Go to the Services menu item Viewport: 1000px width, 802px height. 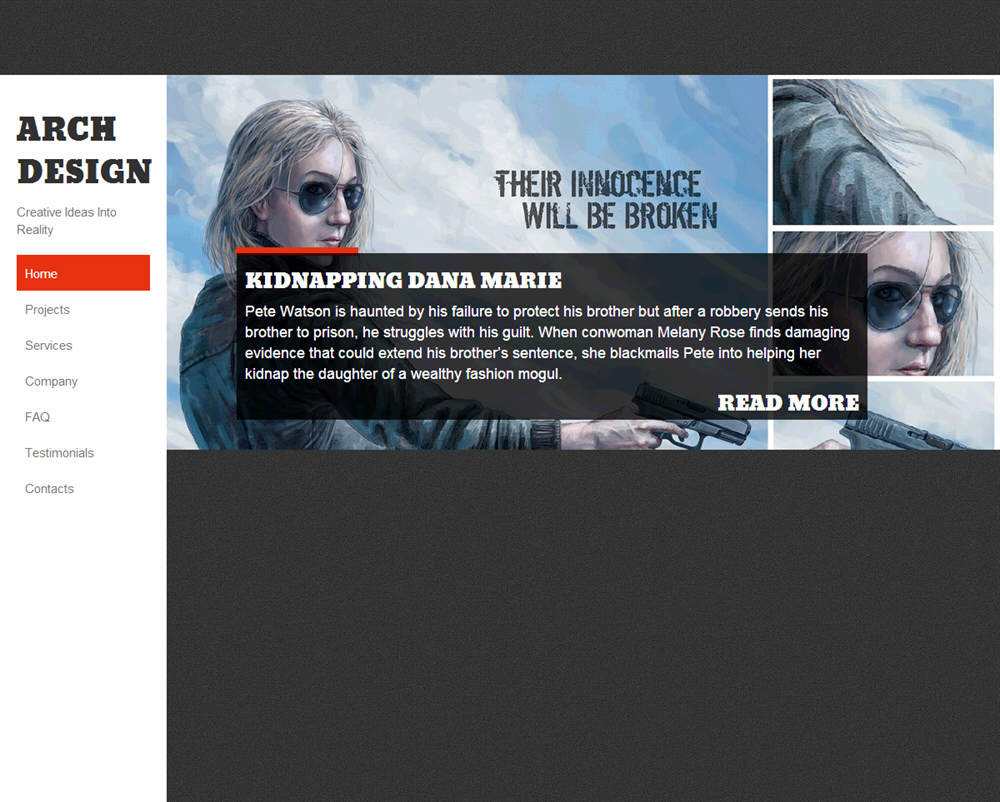click(x=49, y=346)
